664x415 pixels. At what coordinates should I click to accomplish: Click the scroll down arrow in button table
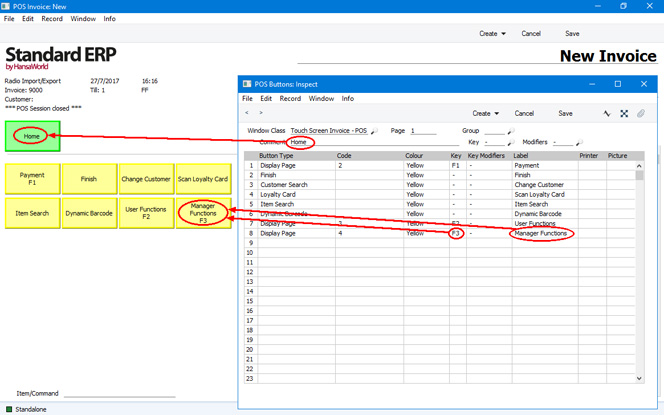tap(639, 378)
